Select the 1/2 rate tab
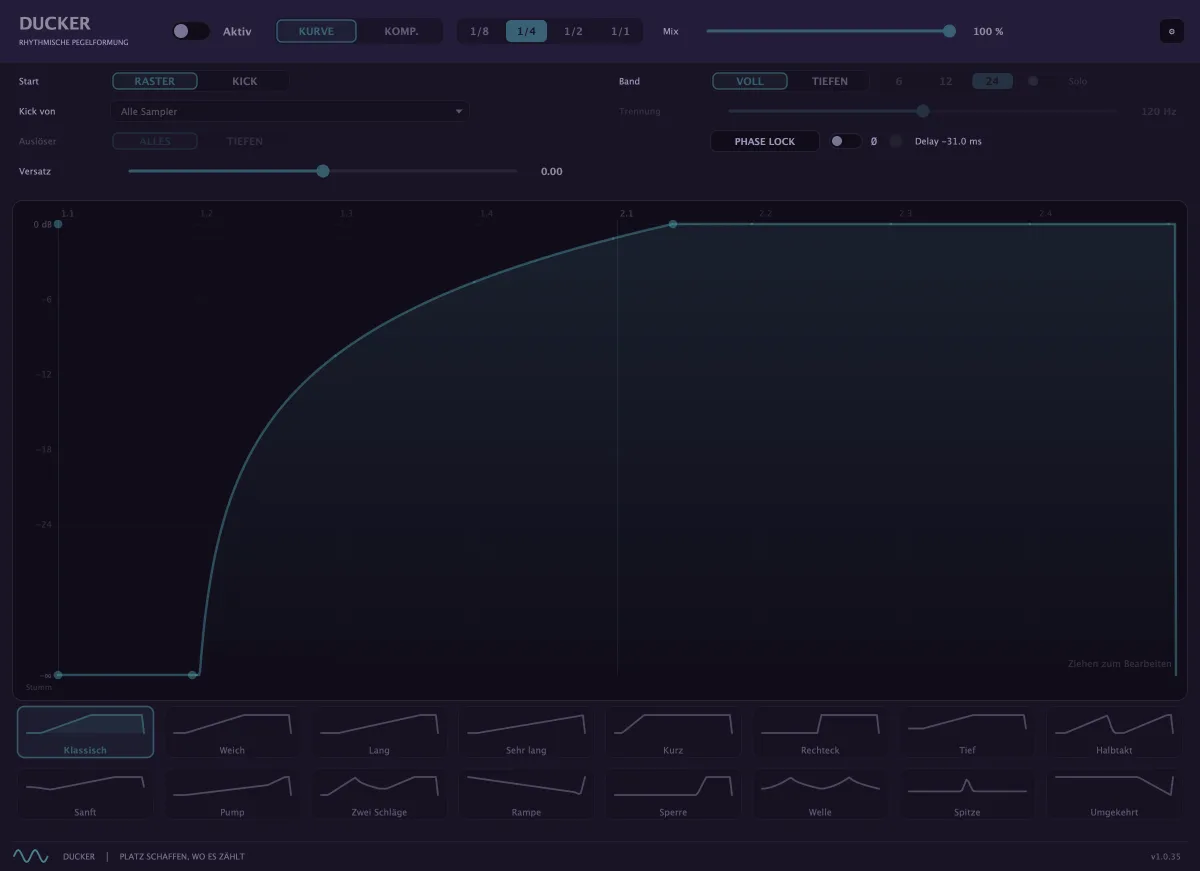The width and height of the screenshot is (1200, 871). [x=573, y=31]
